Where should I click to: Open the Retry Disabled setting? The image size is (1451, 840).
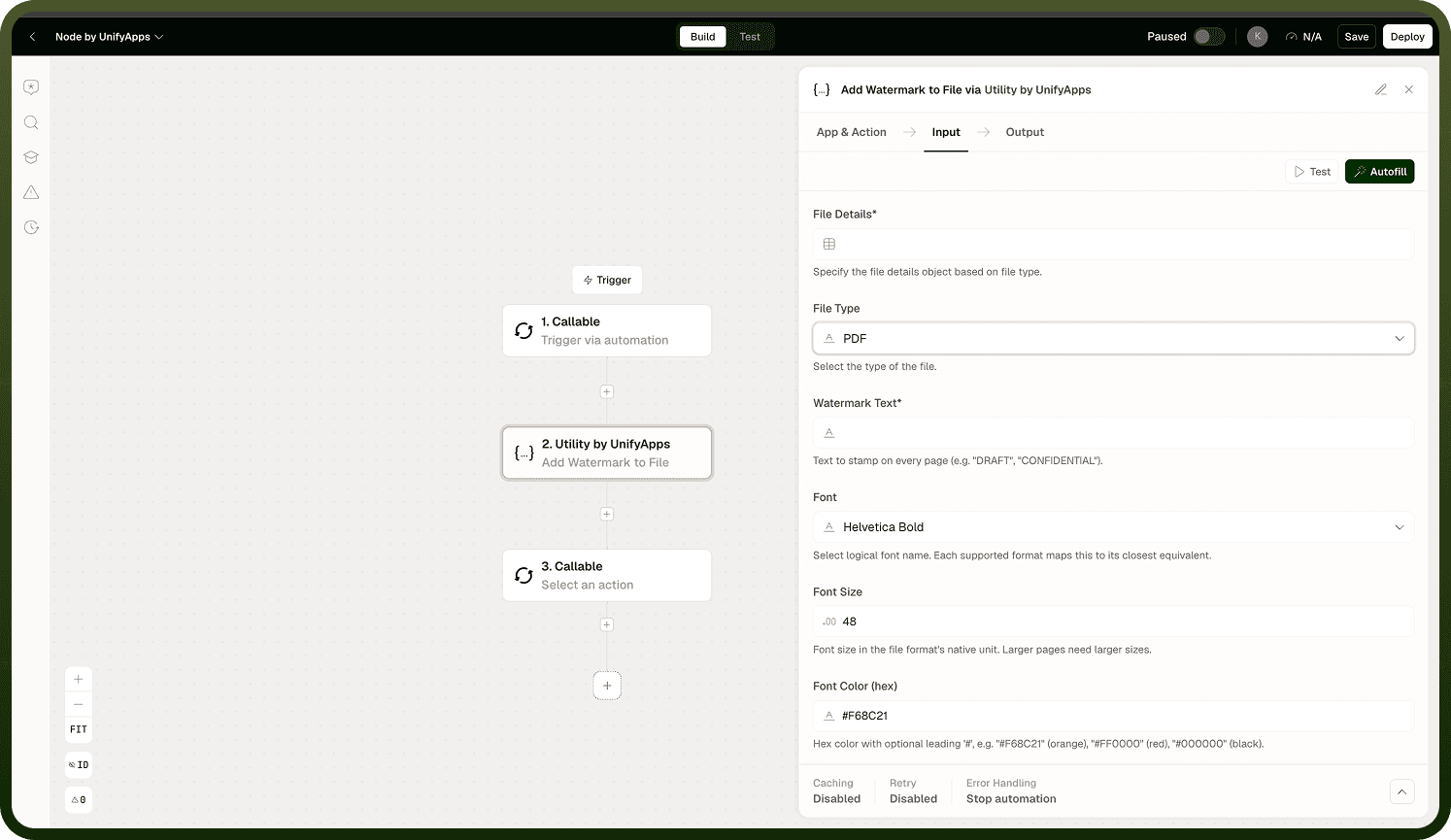(x=913, y=791)
